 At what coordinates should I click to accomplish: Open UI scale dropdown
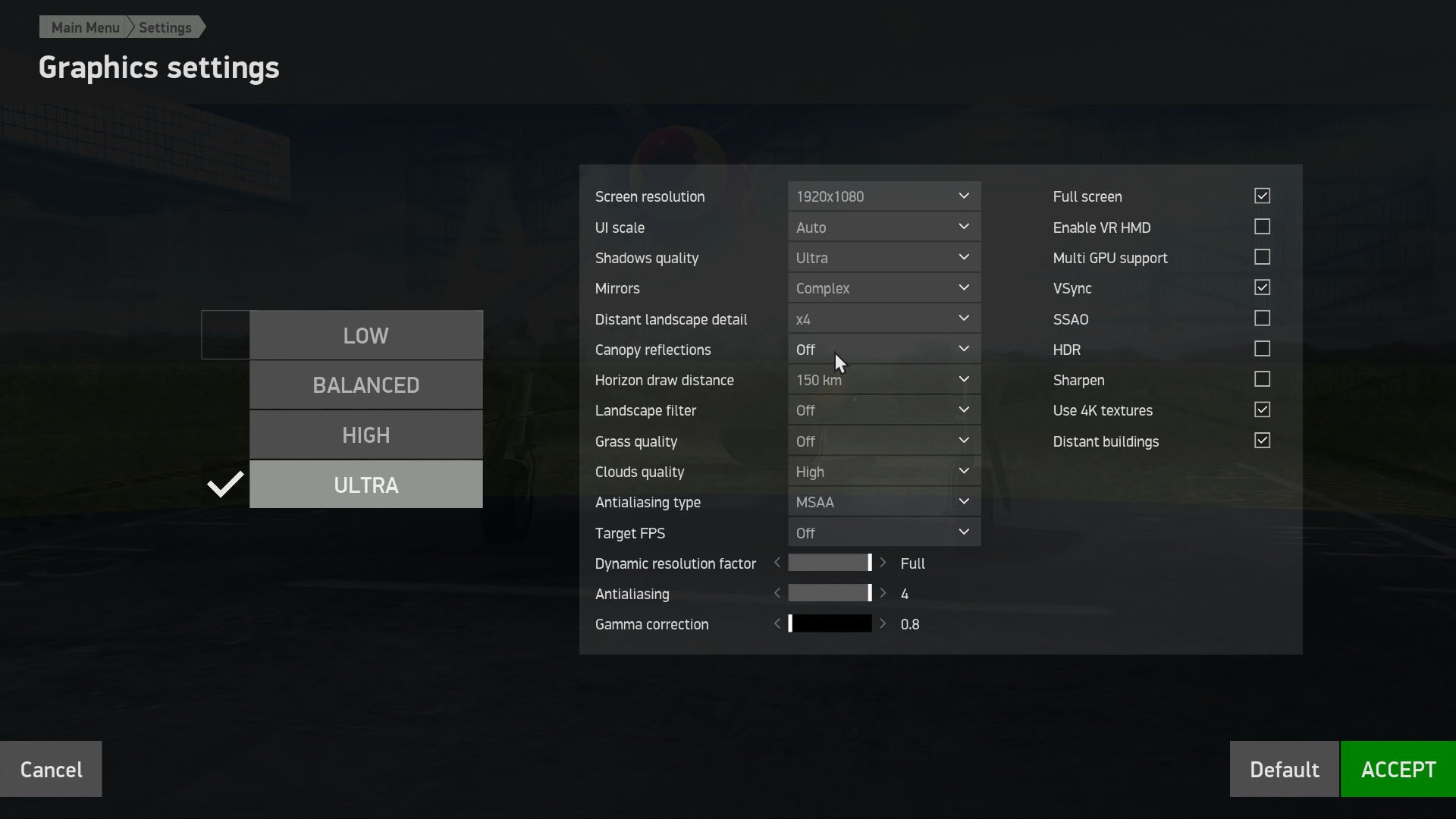point(884,227)
